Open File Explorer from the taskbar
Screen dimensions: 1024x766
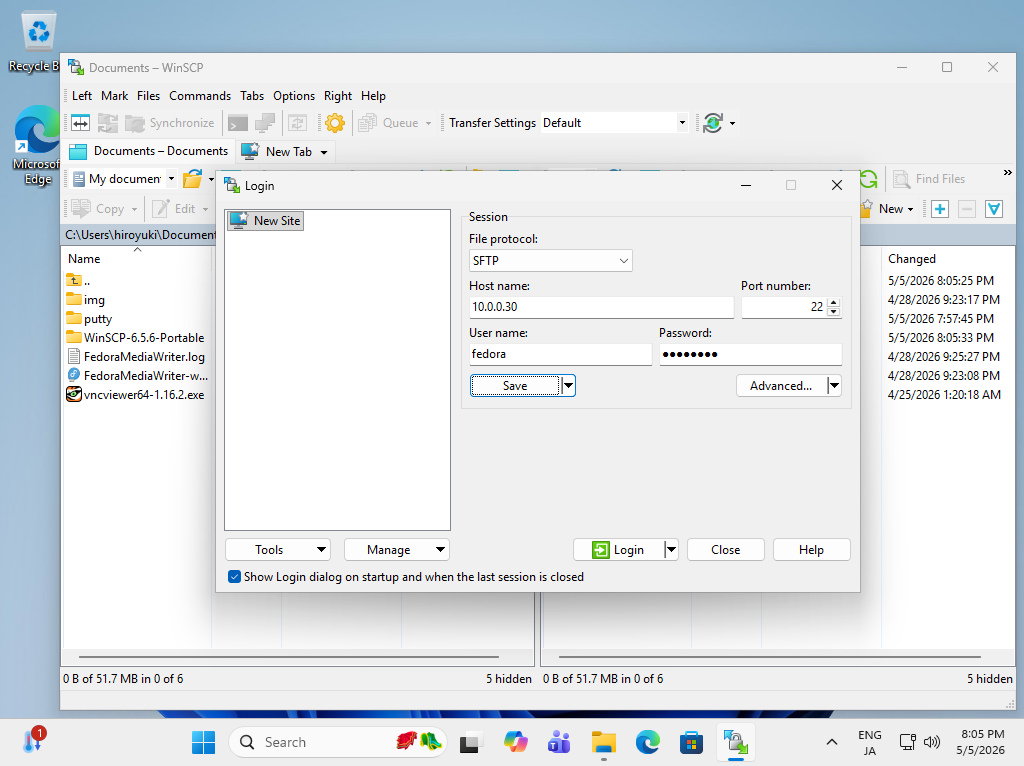coord(603,742)
